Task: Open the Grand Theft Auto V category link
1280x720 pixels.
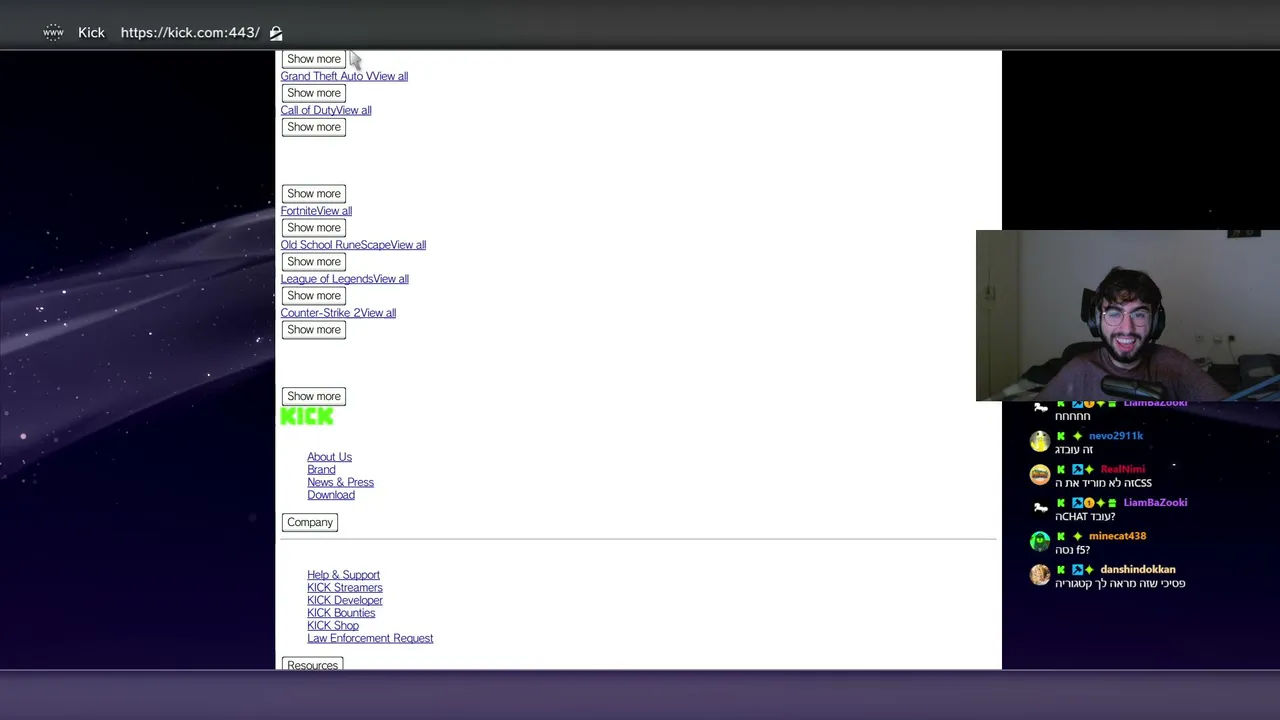Action: pos(325,76)
